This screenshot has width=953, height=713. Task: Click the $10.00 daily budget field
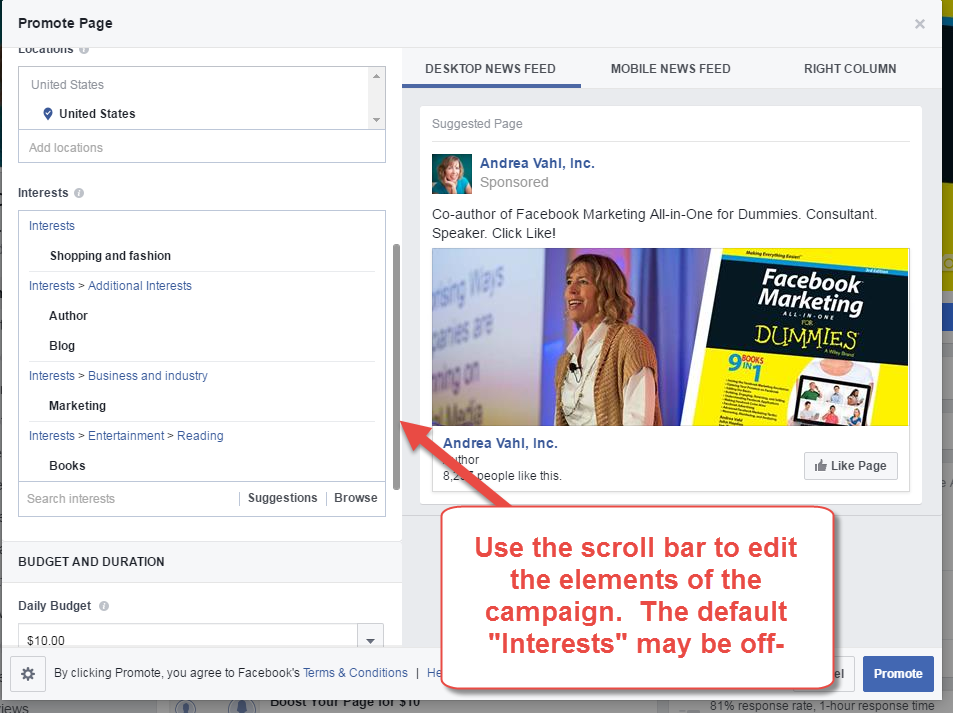pos(188,637)
